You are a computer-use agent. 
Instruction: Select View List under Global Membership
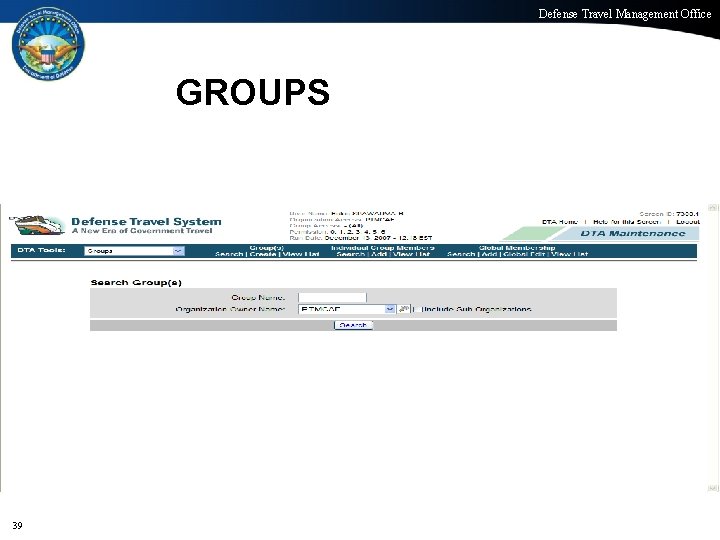[x=569, y=254]
